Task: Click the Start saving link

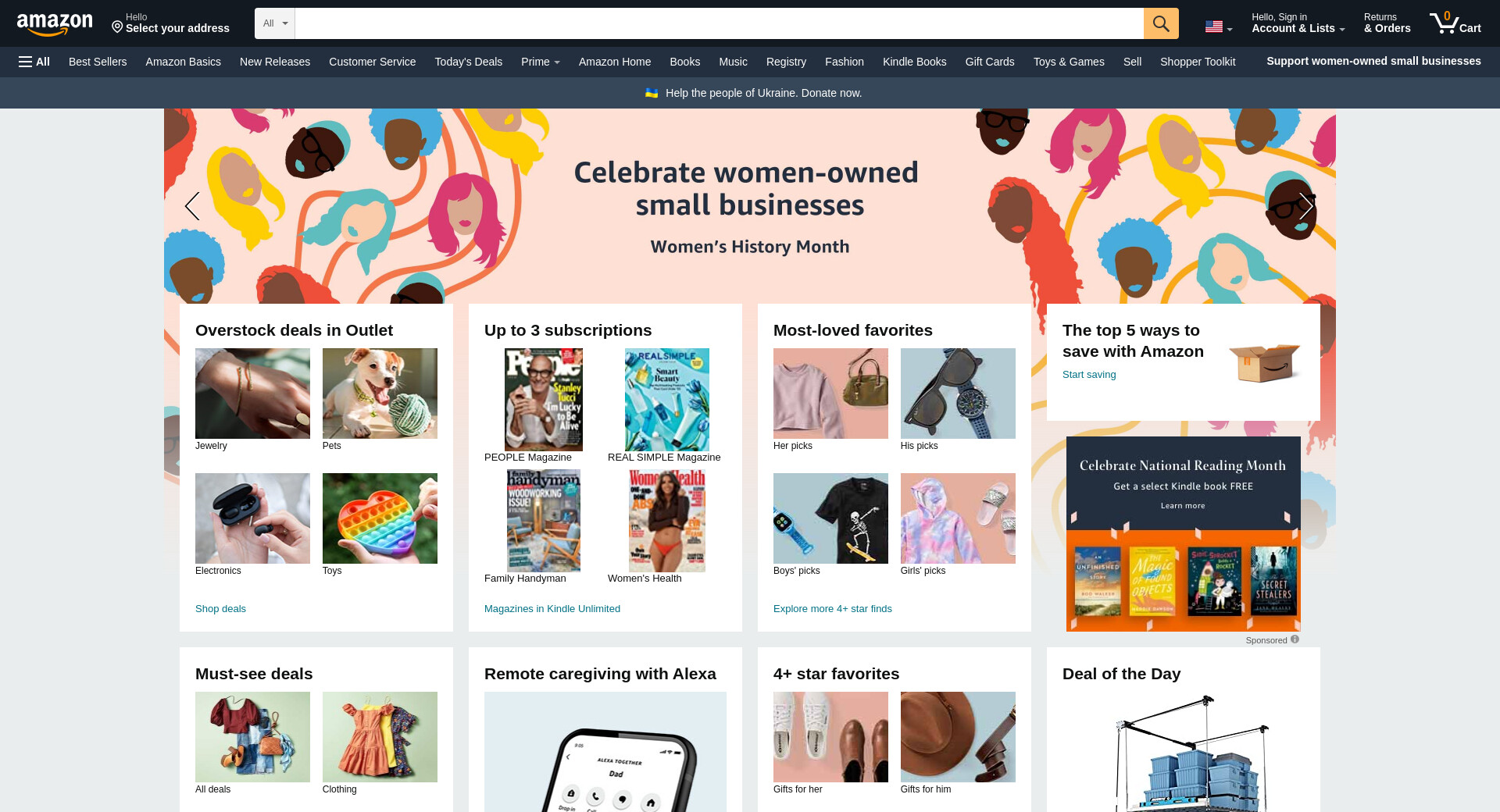Action: (1089, 375)
